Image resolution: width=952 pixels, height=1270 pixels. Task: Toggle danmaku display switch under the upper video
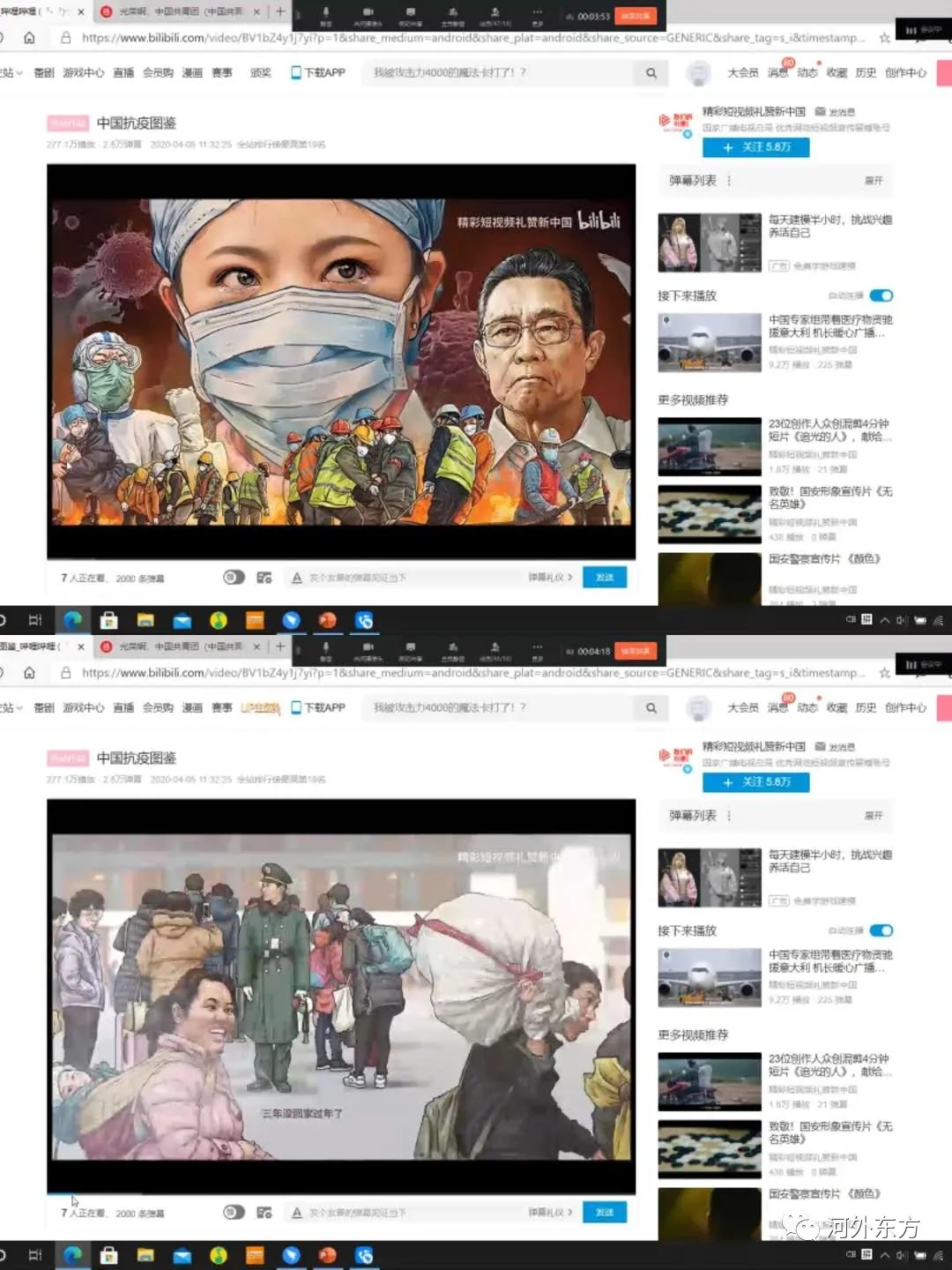[234, 578]
